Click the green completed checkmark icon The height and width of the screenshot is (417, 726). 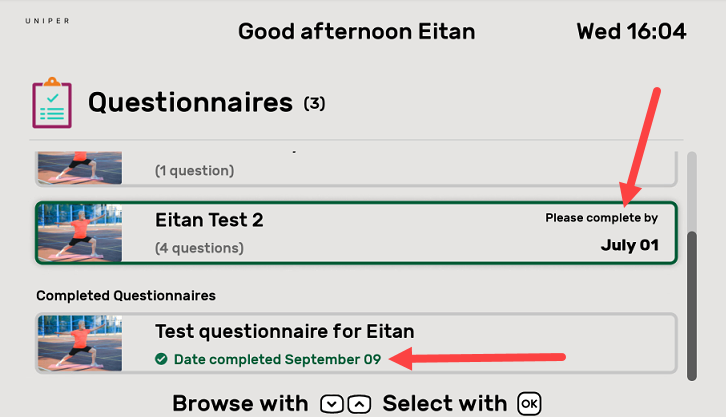161,359
